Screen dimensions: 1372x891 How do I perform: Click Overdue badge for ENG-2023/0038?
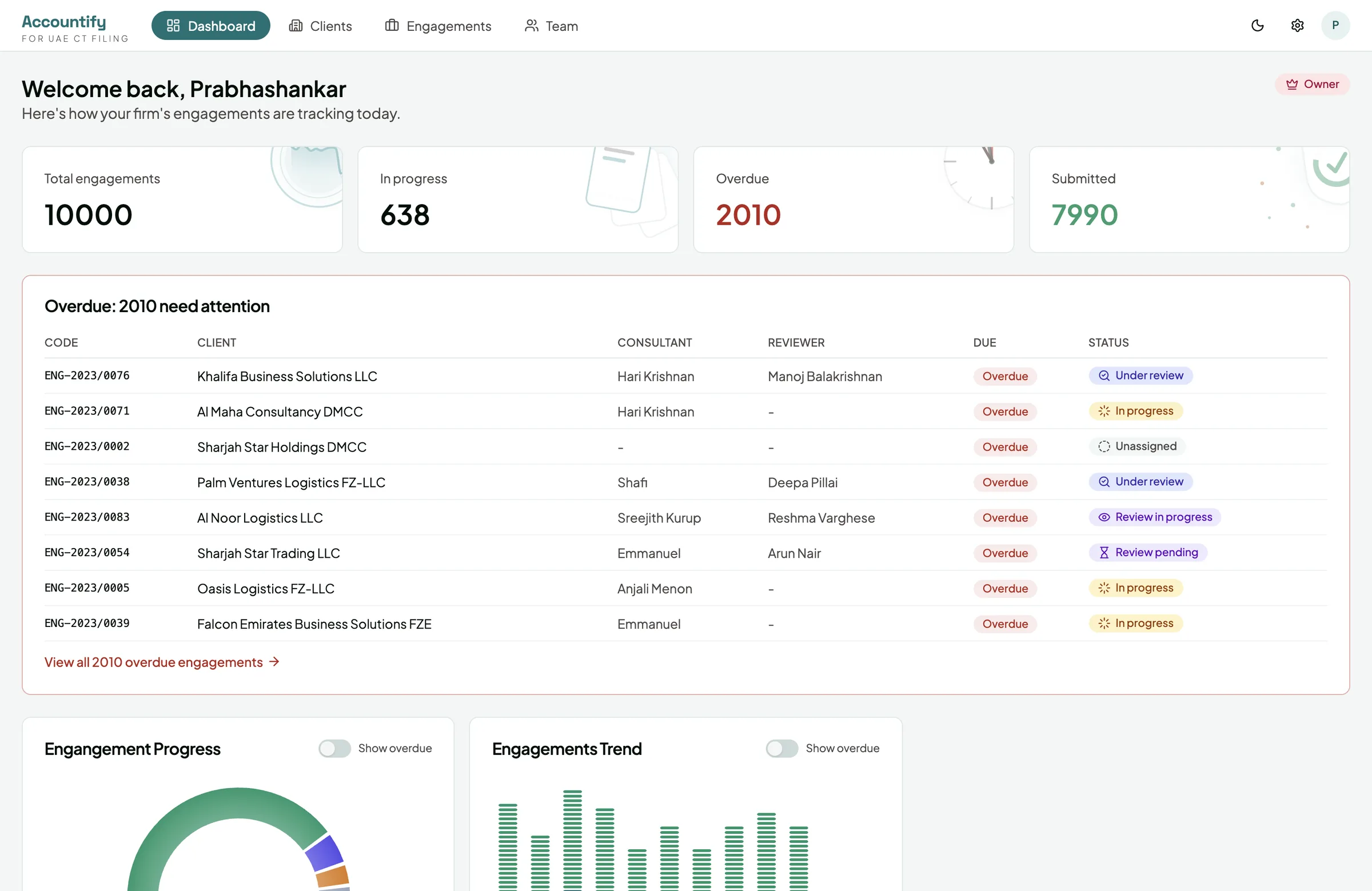pos(1005,482)
